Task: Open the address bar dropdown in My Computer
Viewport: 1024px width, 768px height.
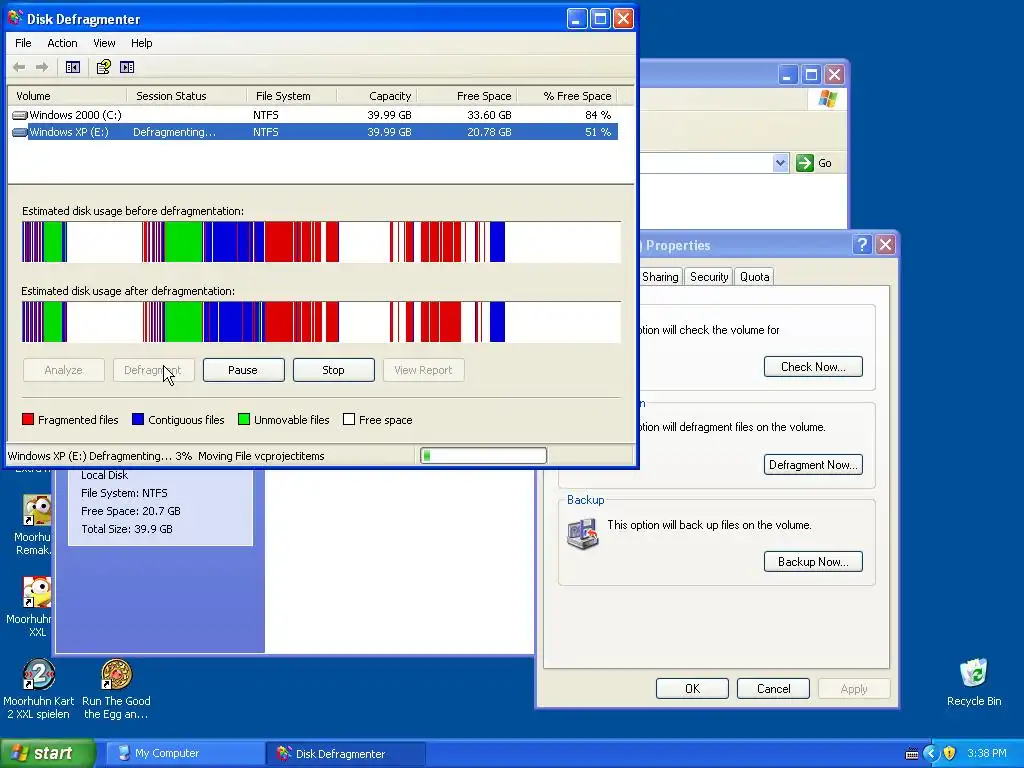Action: coord(780,163)
